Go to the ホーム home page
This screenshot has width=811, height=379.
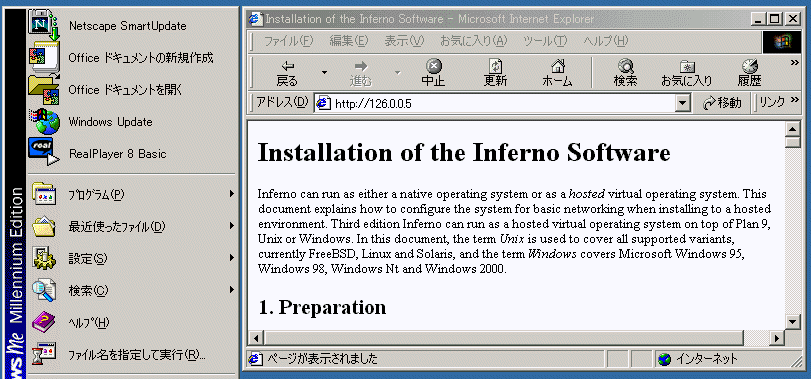click(x=557, y=73)
